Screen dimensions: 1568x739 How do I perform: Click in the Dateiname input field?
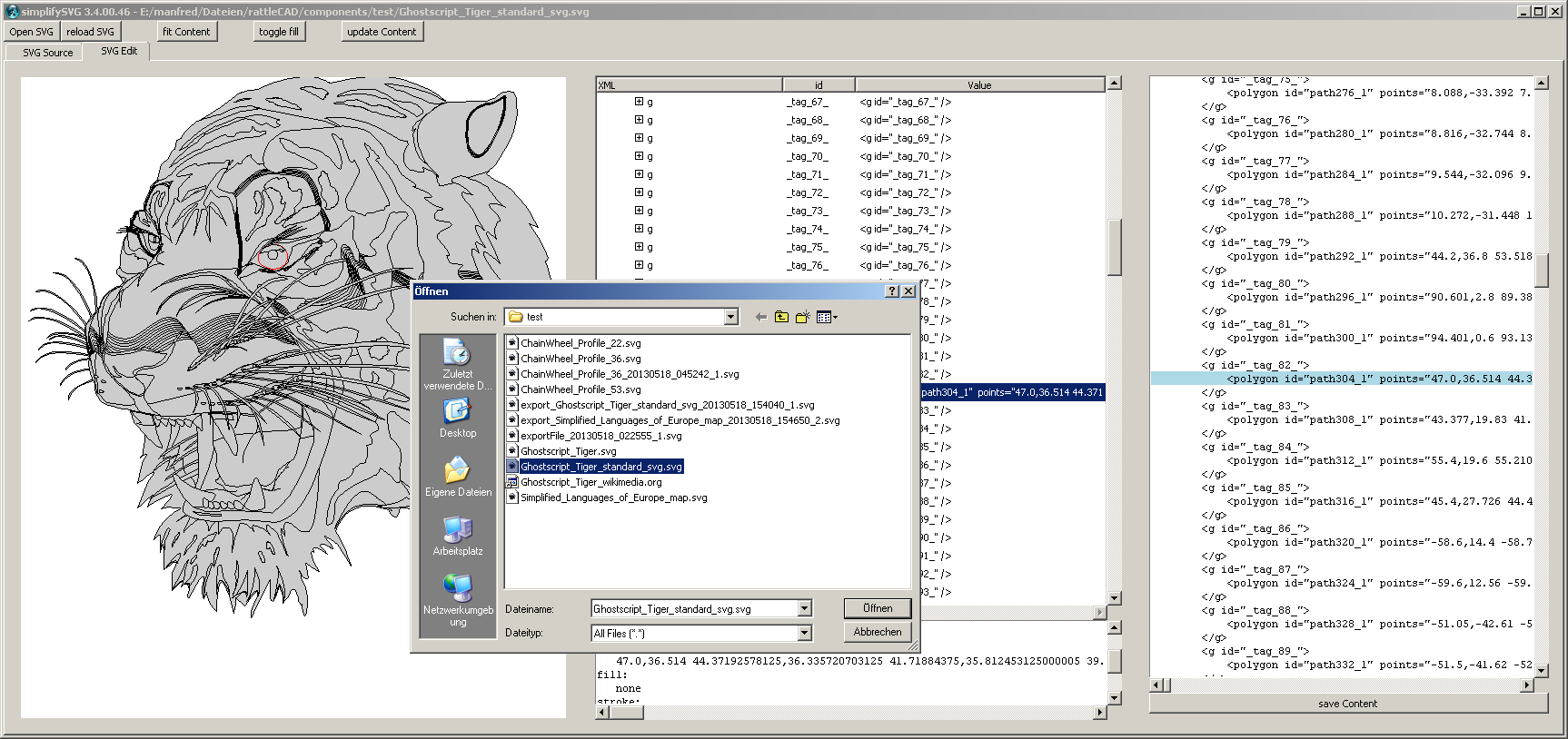tap(694, 609)
